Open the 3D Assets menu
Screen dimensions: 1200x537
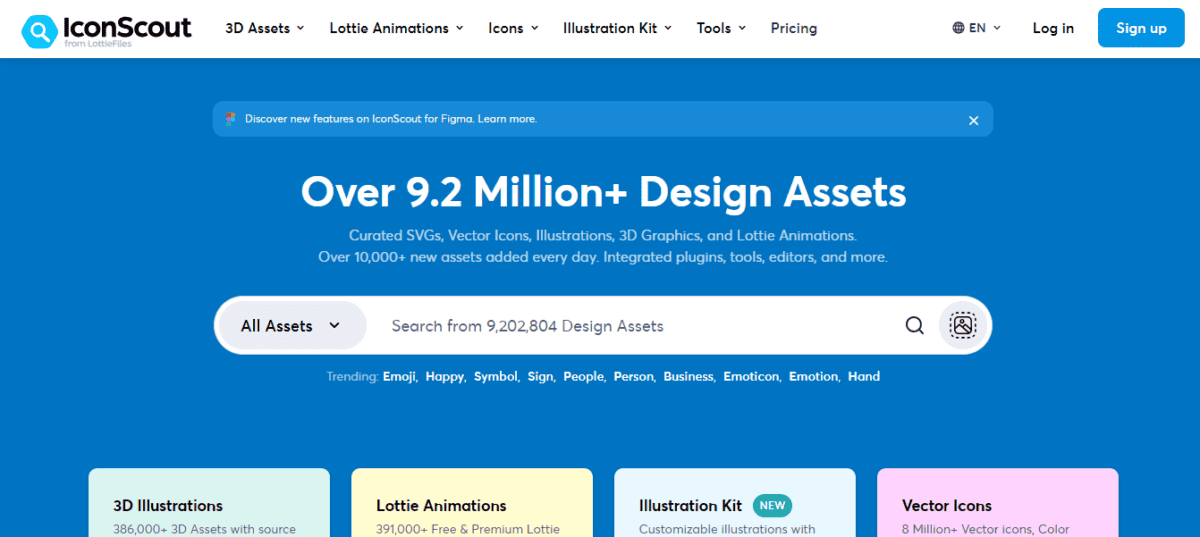[265, 28]
